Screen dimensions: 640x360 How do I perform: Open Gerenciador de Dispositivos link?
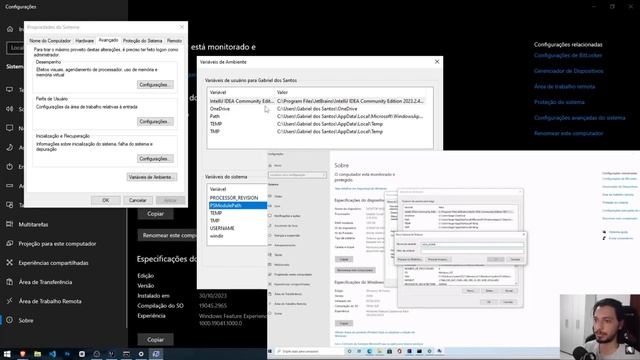(x=569, y=71)
